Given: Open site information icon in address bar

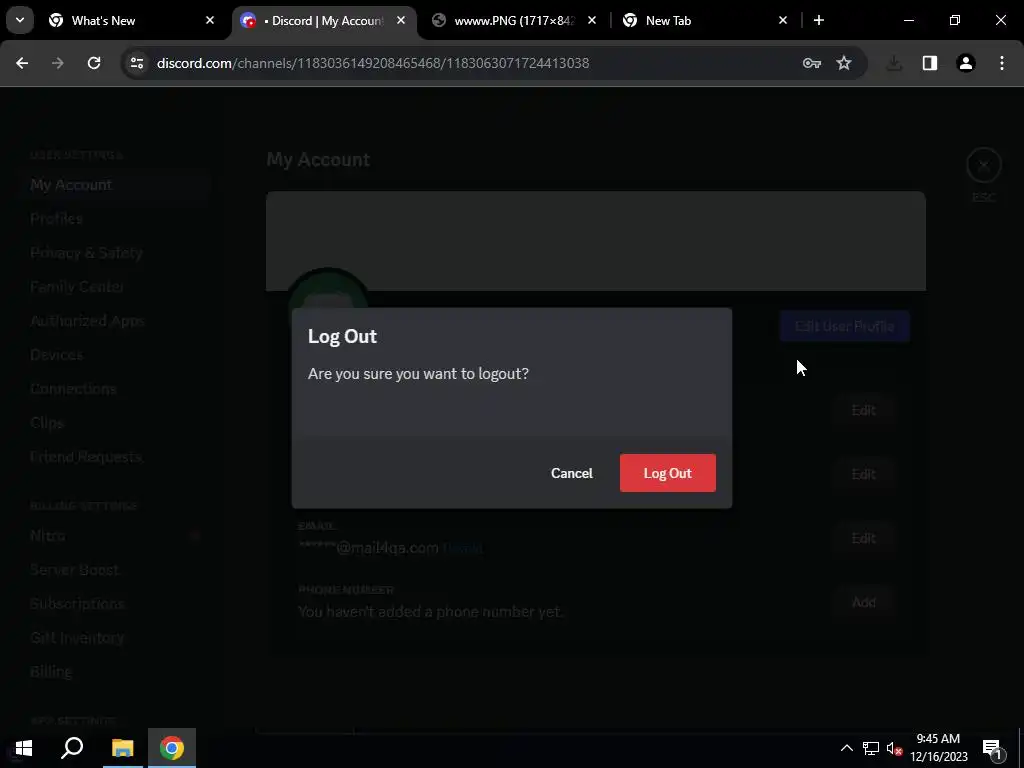Looking at the screenshot, I should [136, 63].
